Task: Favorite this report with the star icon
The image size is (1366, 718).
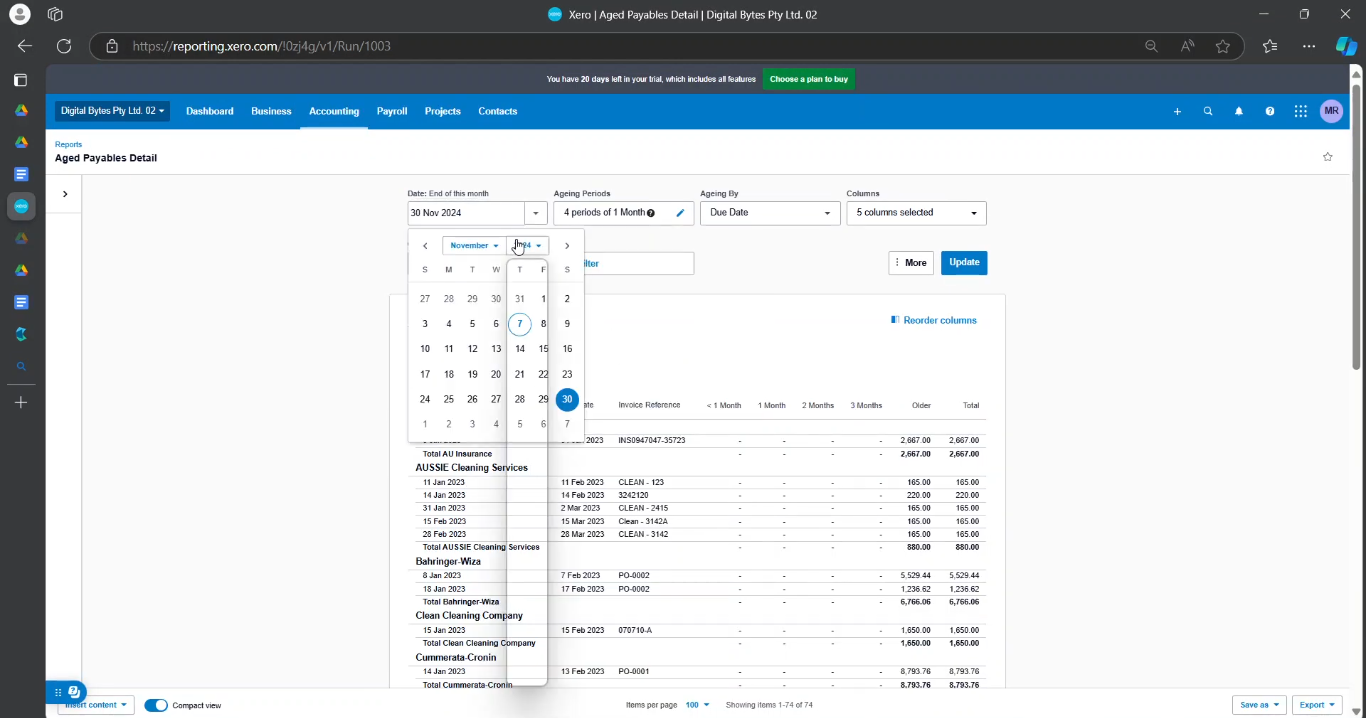Action: 1328,157
